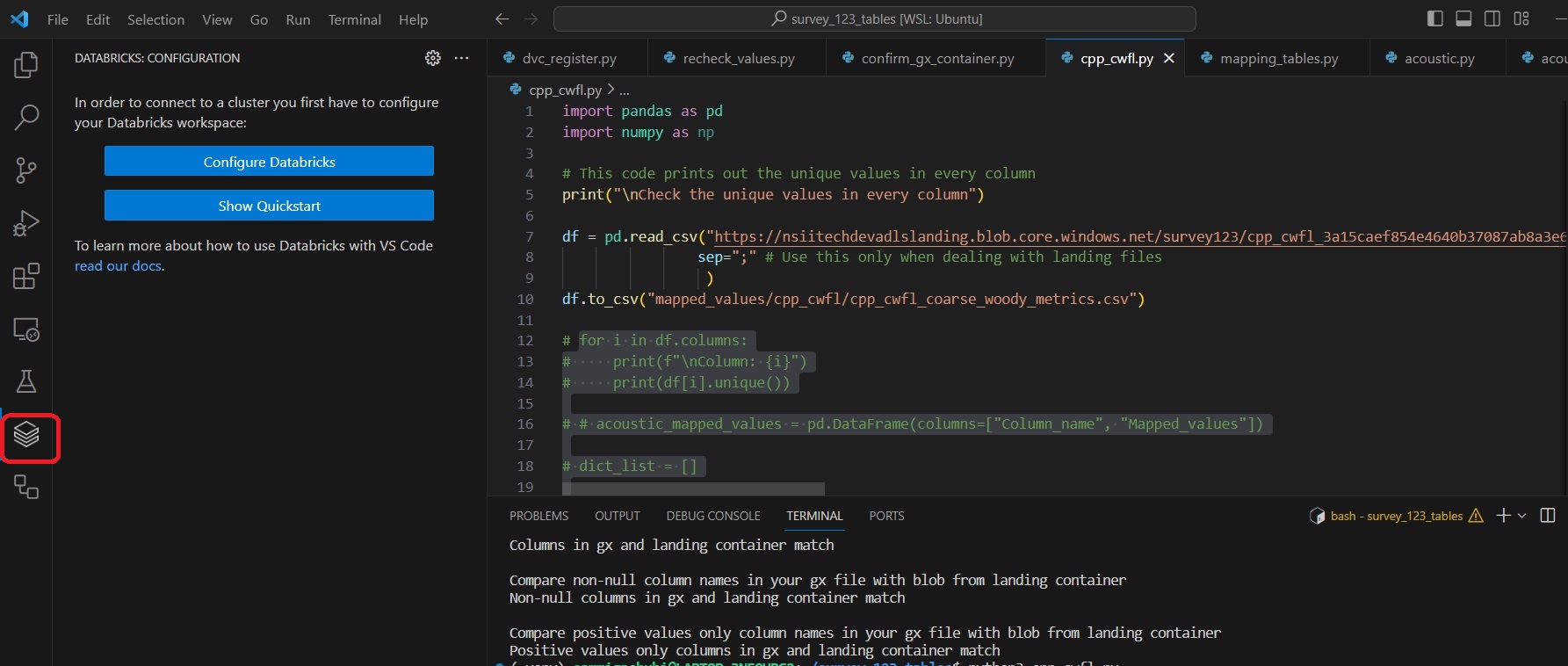Screen dimensions: 1568x666
Task: Toggle secondary side bar layout icon
Action: point(1492,18)
